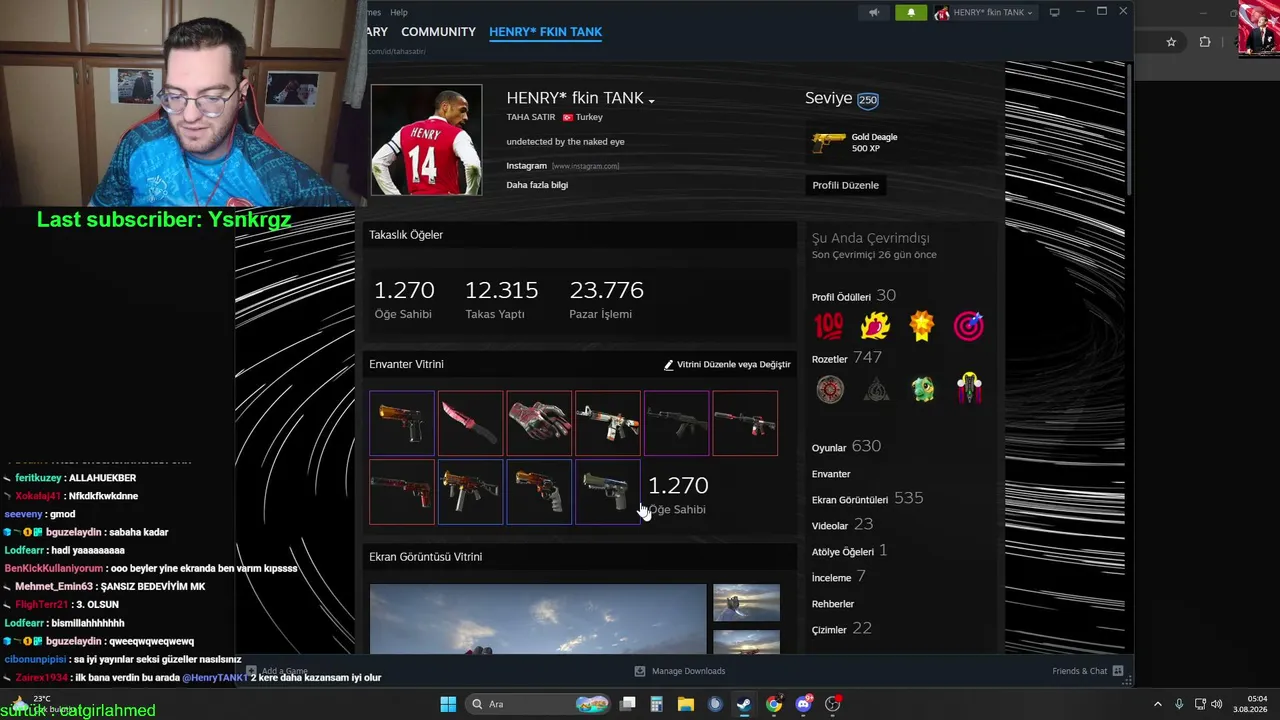Select the black AK-47 inventory item
1280x720 pixels.
(x=676, y=423)
